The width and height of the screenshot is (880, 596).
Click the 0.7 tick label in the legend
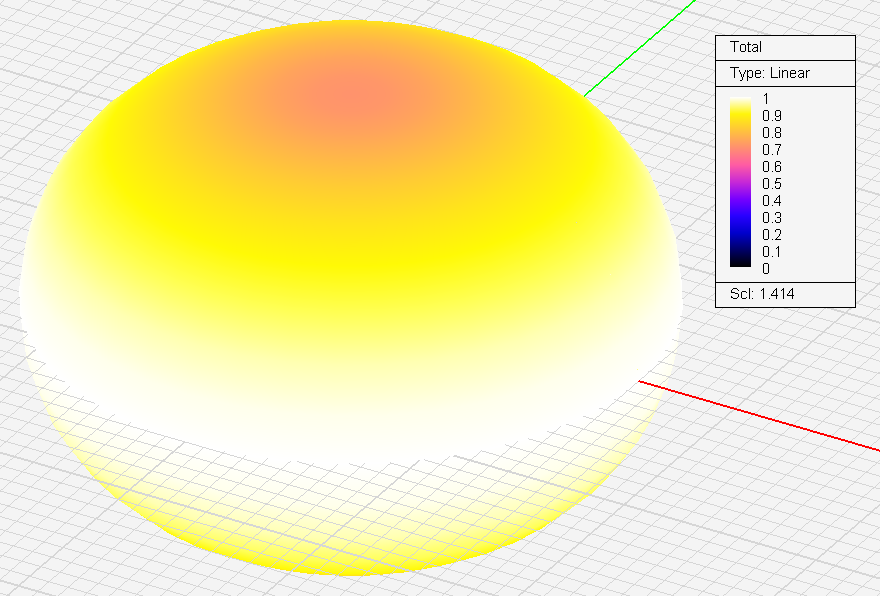[x=772, y=150]
